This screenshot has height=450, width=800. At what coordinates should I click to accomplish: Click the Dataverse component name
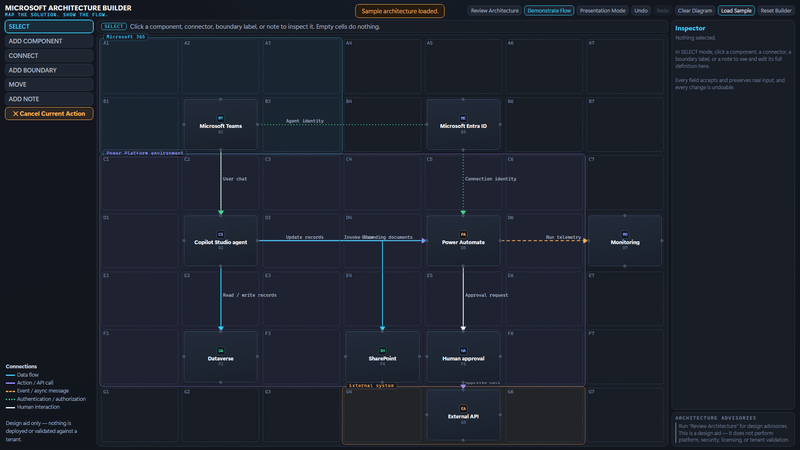pyautogui.click(x=220, y=359)
